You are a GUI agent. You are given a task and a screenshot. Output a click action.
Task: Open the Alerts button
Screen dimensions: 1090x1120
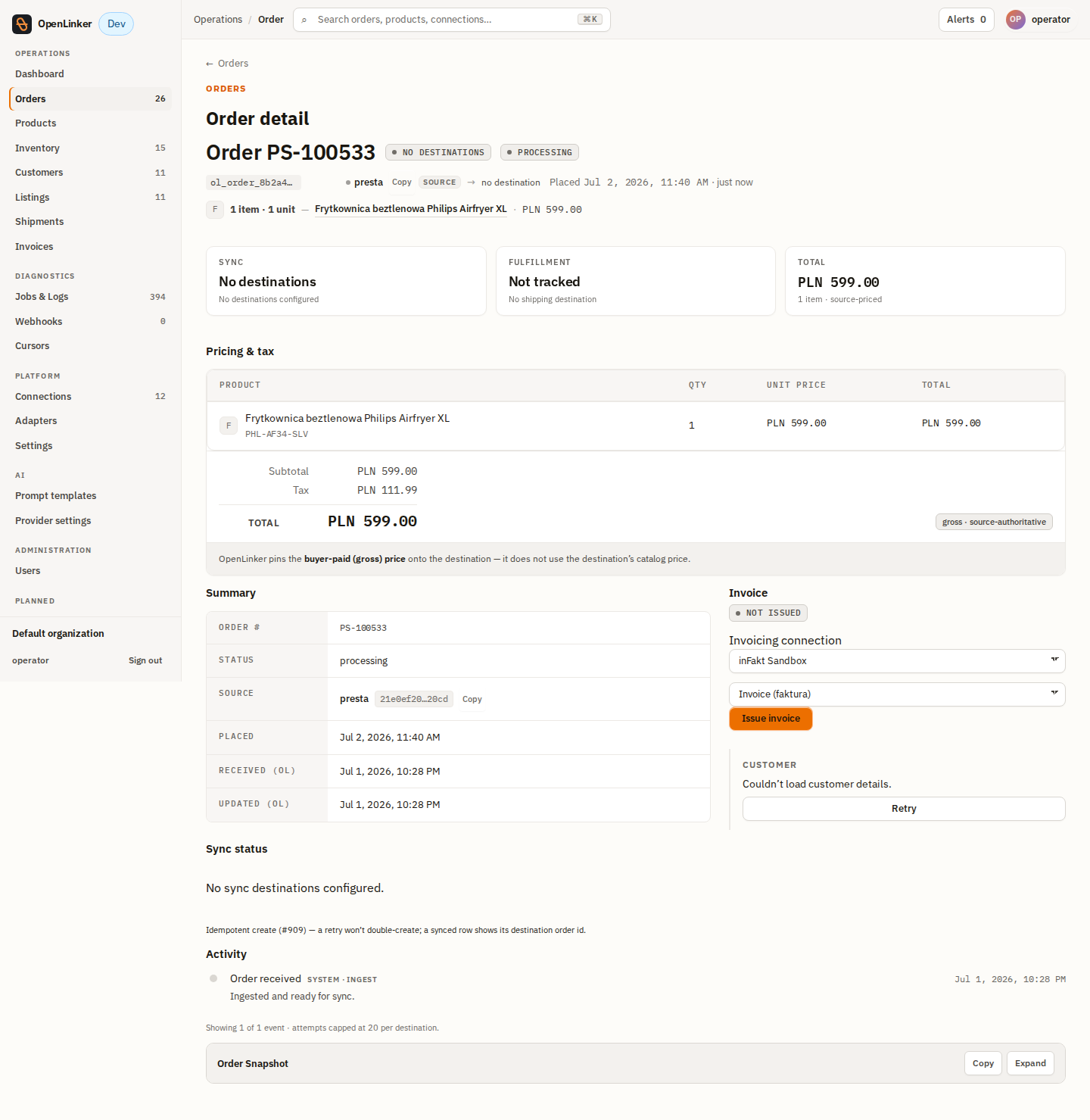(966, 20)
